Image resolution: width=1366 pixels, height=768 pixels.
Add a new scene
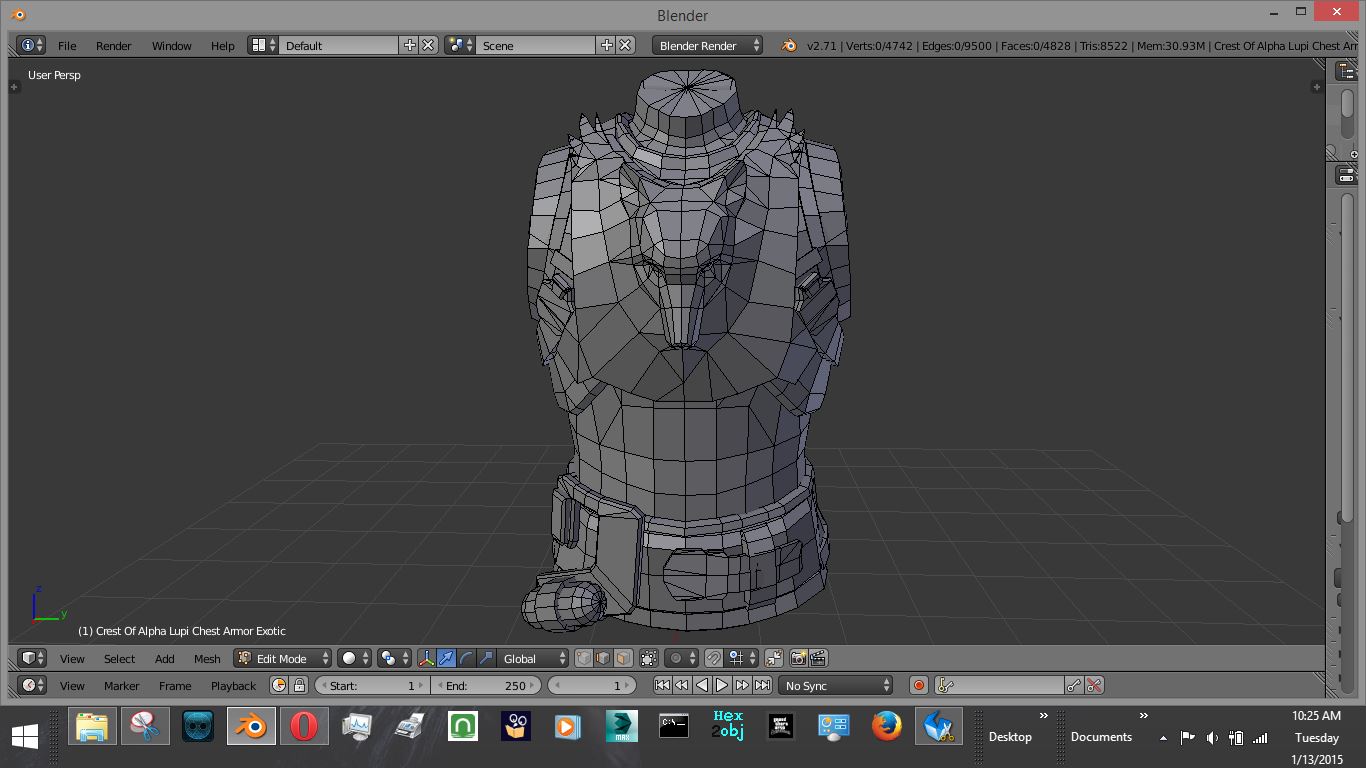(606, 45)
